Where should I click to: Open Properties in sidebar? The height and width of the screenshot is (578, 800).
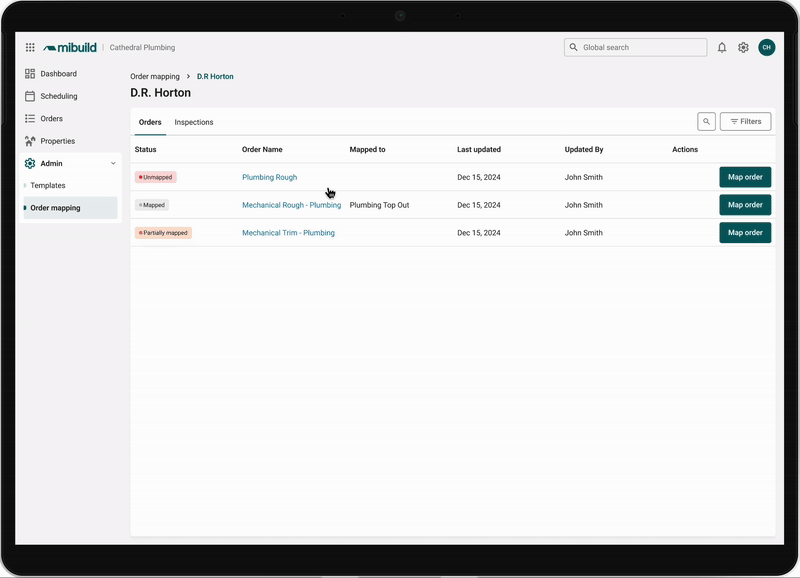point(58,141)
